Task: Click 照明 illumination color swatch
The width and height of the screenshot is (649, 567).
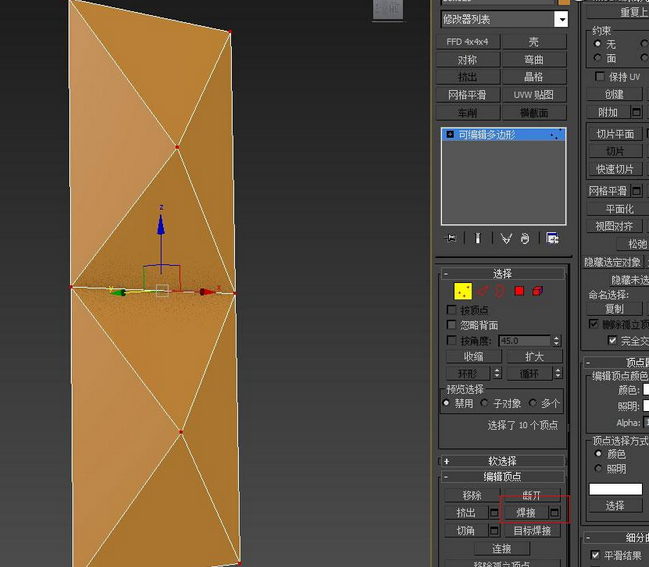Action: coord(646,406)
